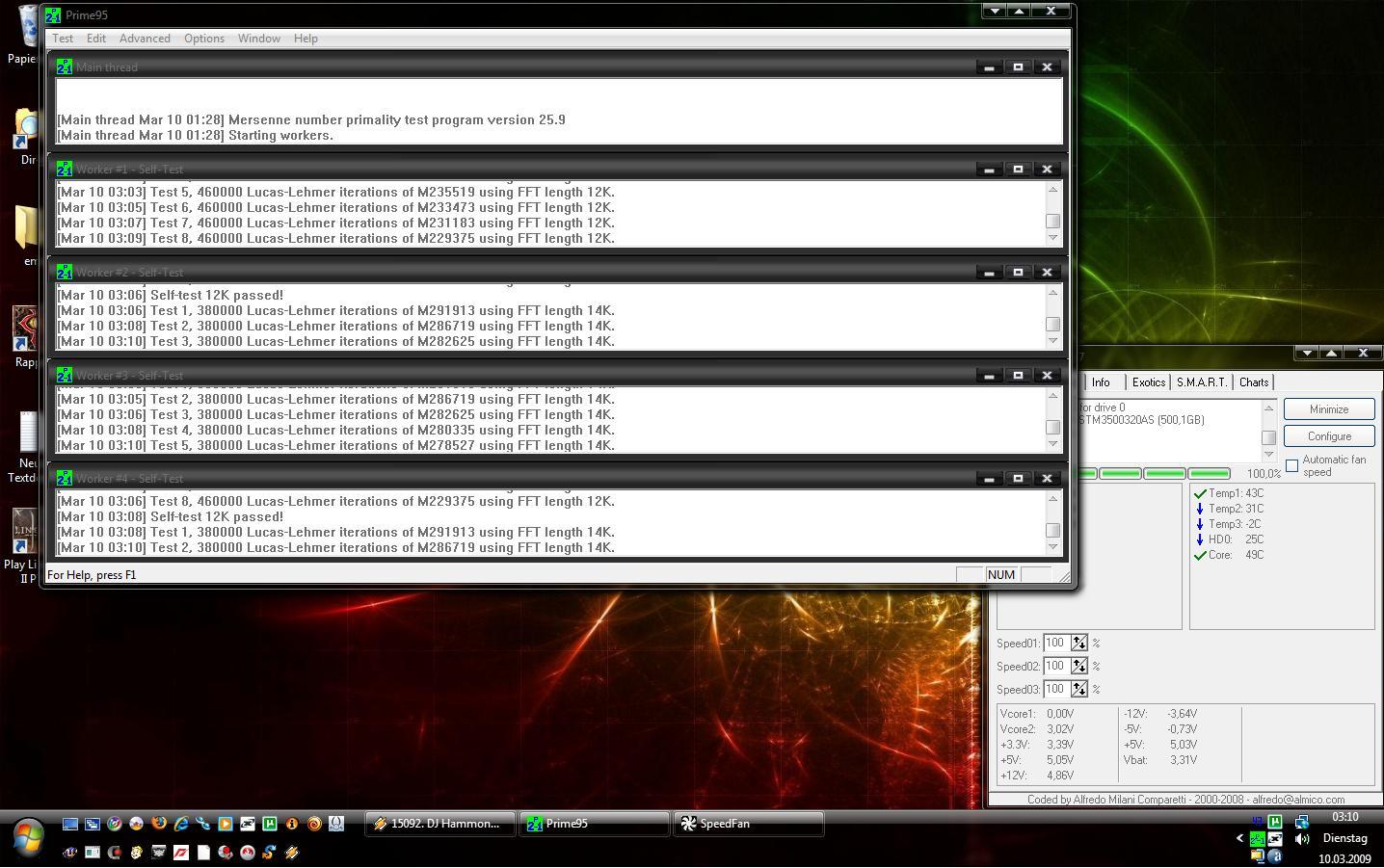This screenshot has width=1384, height=868.
Task: Click Worker #3 scrollbar up arrow
Action: click(x=1052, y=395)
